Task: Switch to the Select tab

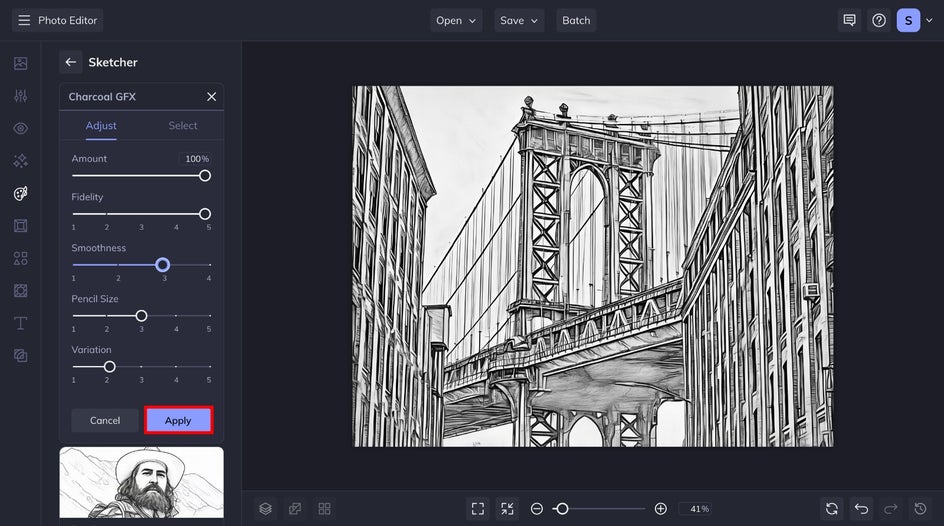Action: coord(182,126)
